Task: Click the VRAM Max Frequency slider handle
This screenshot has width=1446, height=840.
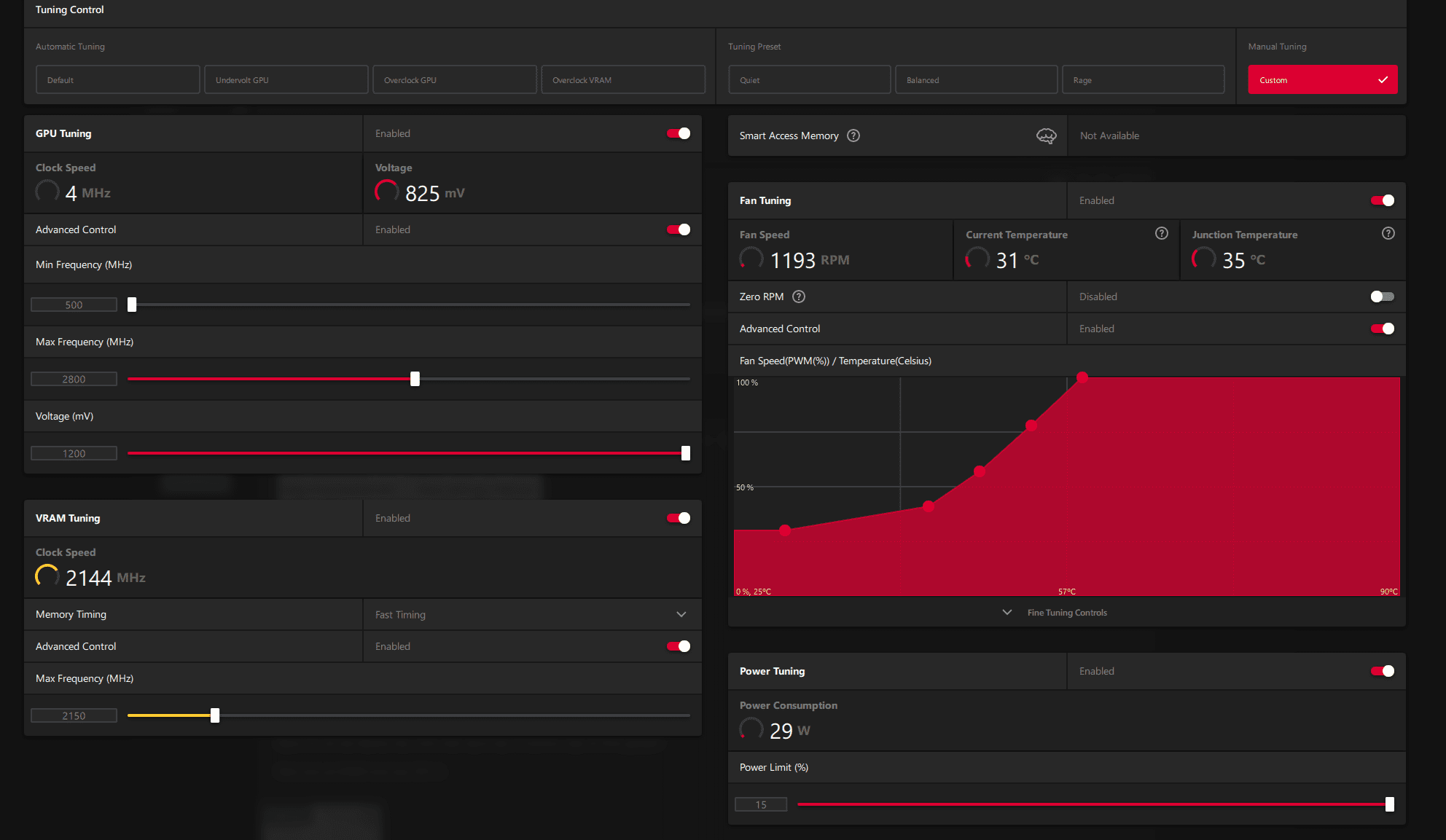Action: click(x=215, y=715)
